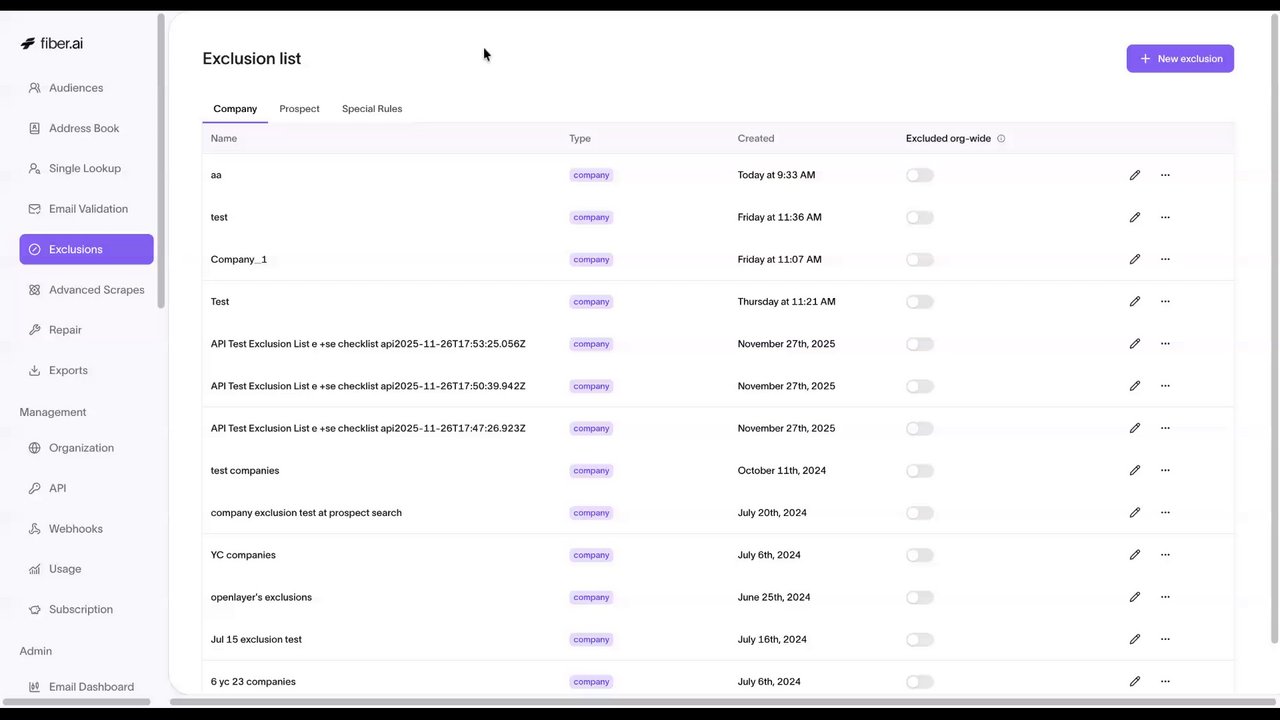The width and height of the screenshot is (1280, 720).
Task: Toggle org-wide exclusion for 'aa'
Action: coord(919,175)
